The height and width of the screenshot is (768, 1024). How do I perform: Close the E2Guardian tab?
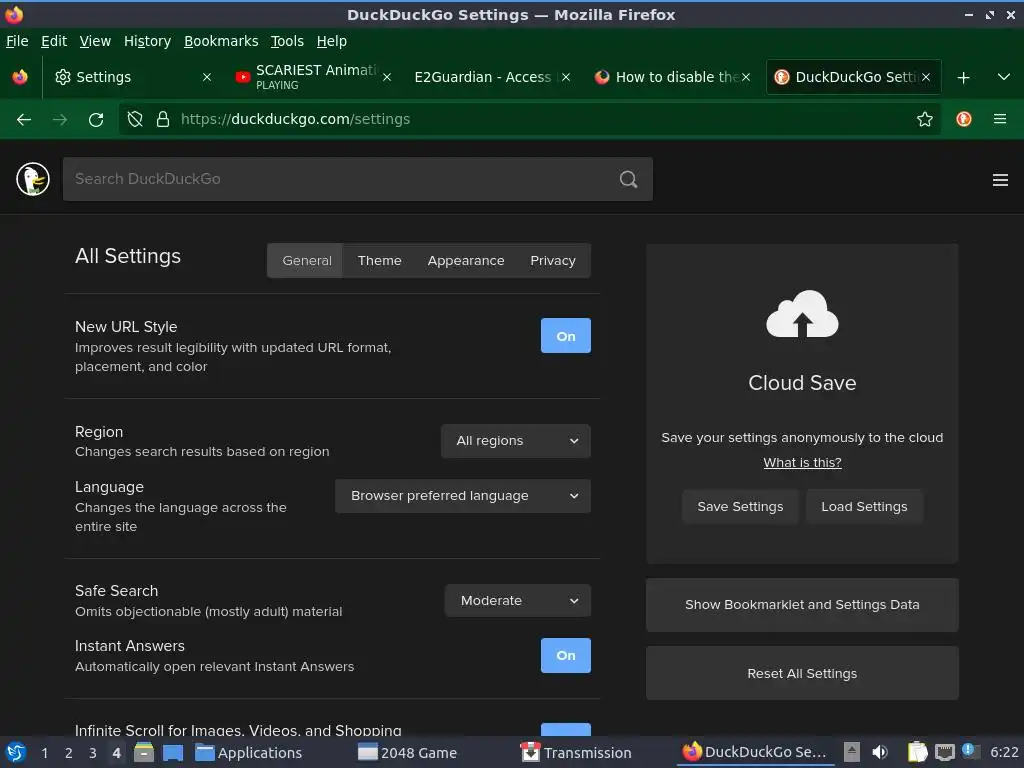tap(566, 77)
